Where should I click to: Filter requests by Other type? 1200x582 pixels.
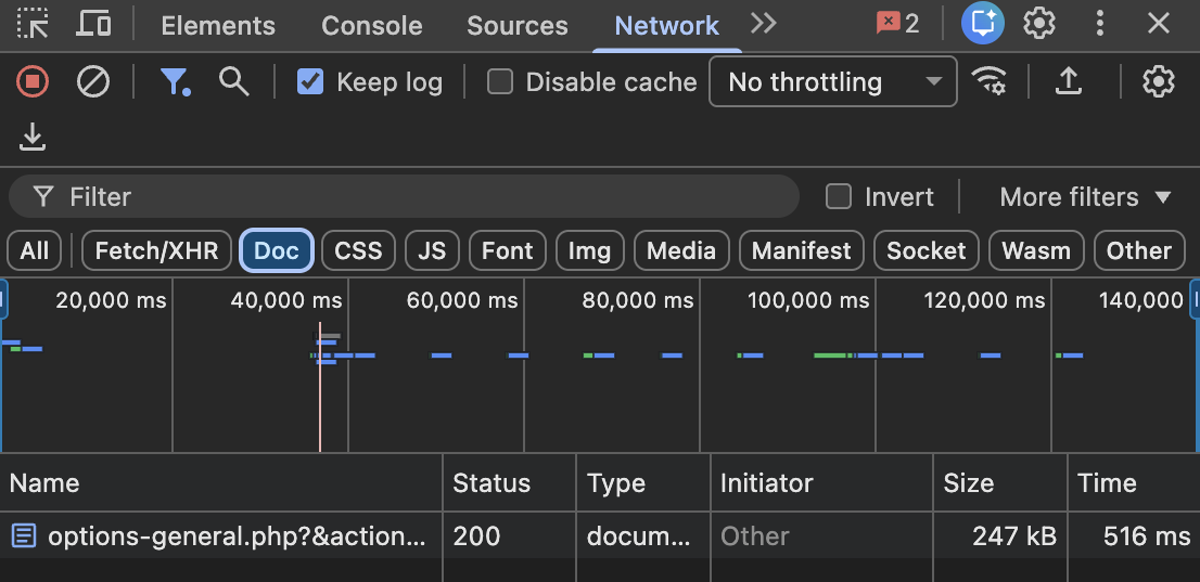click(x=1139, y=251)
